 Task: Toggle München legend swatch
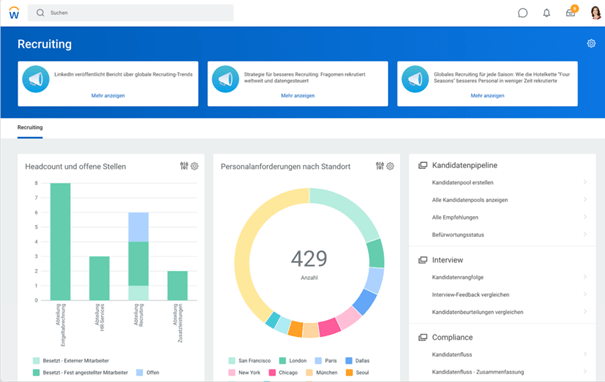coord(309,373)
